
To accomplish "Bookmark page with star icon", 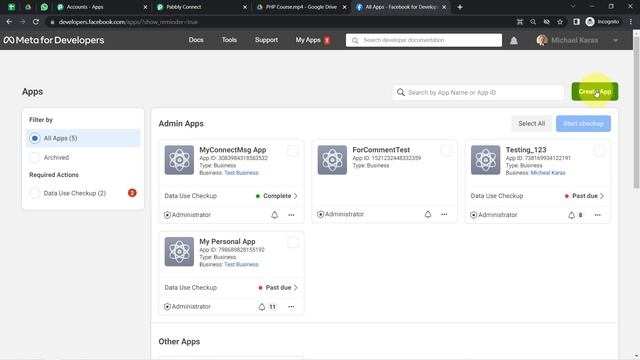I will [560, 22].
